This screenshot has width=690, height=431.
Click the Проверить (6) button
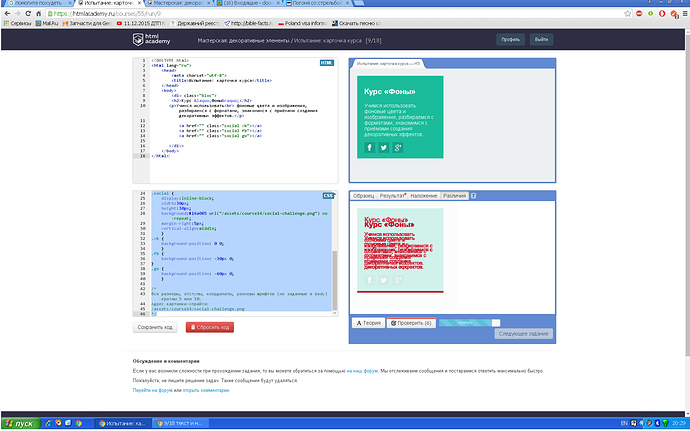click(411, 323)
